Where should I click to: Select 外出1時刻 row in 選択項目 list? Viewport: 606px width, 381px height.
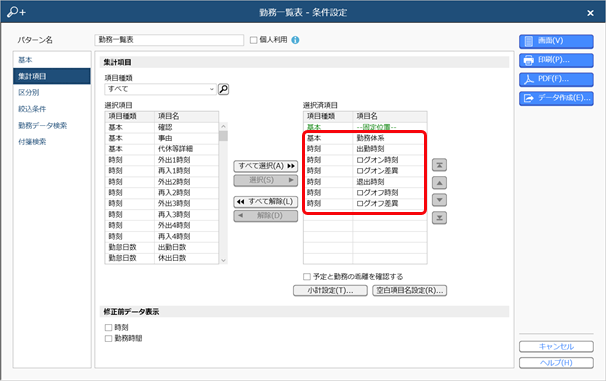[x=162, y=160]
